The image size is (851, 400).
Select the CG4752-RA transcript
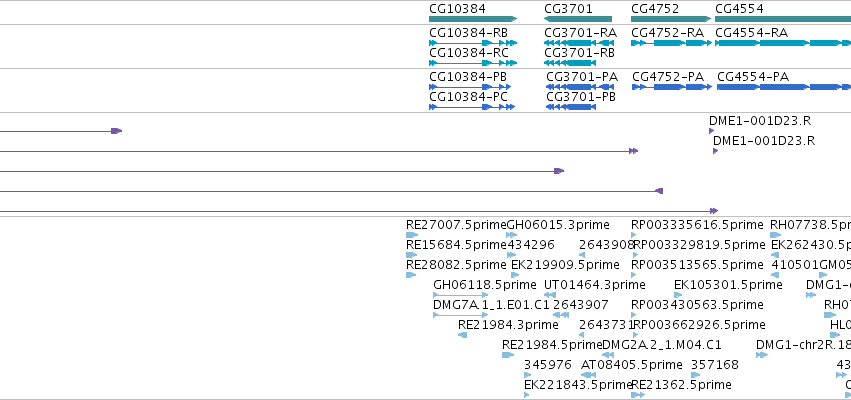(x=671, y=43)
